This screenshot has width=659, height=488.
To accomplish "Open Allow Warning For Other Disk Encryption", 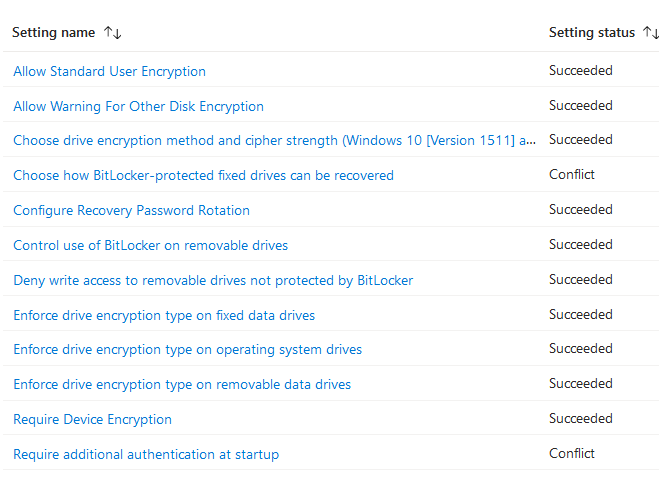I will (138, 106).
